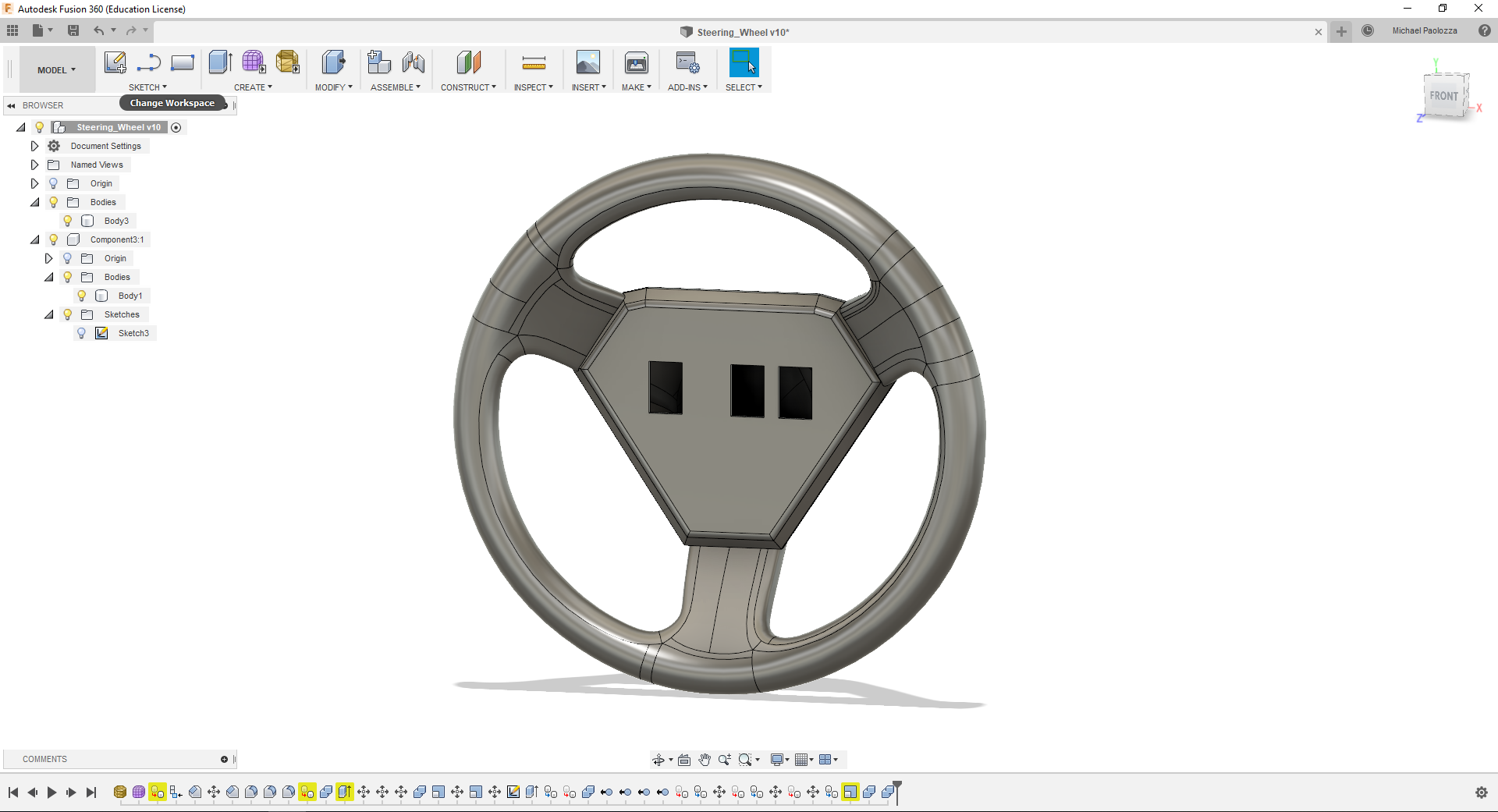The width and height of the screenshot is (1498, 812).
Task: Play the timeline
Action: coord(52,792)
